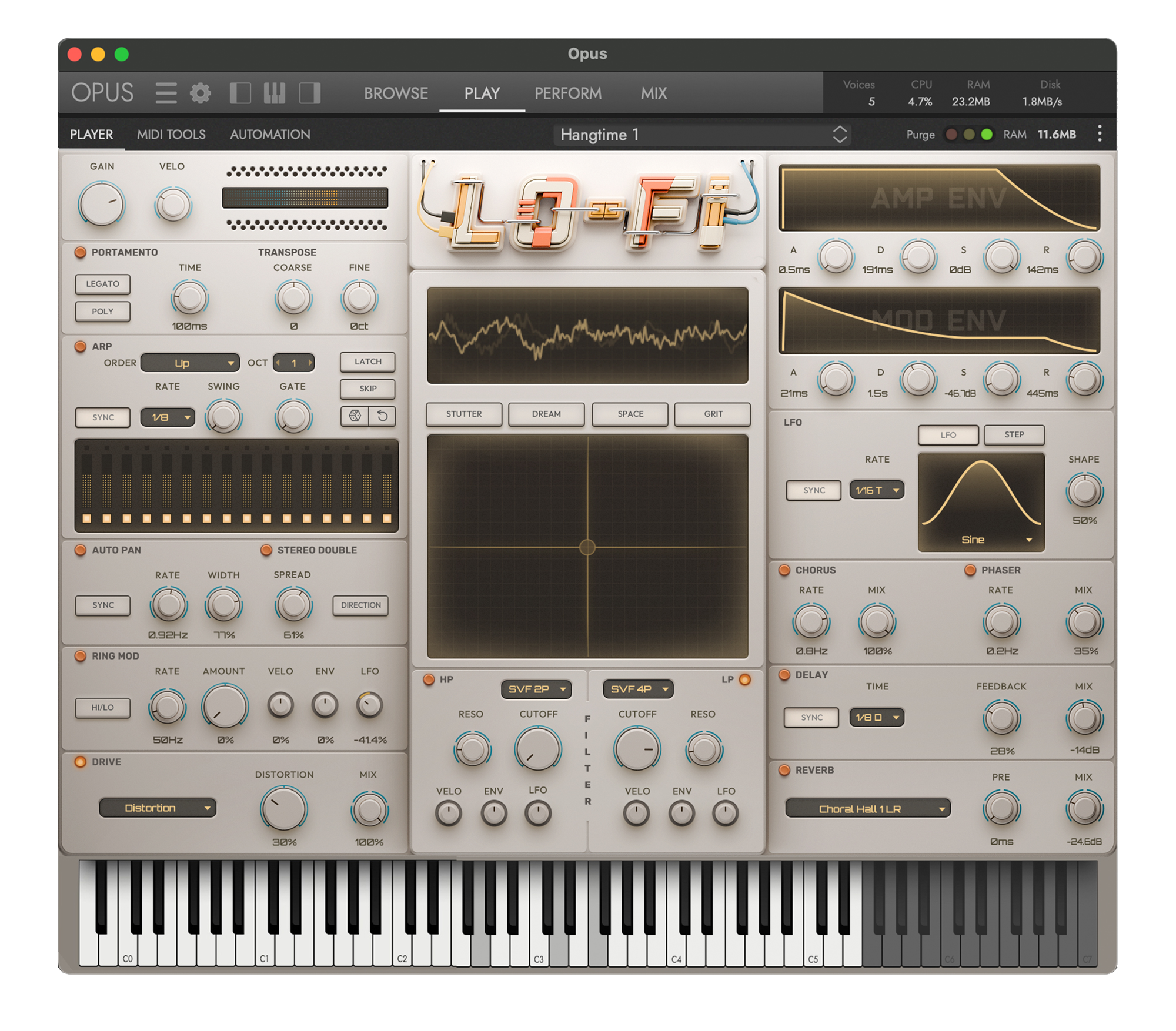Screen dimensions: 1176x1031
Task: Toggle the left sidebar panel icon
Action: coord(240,93)
